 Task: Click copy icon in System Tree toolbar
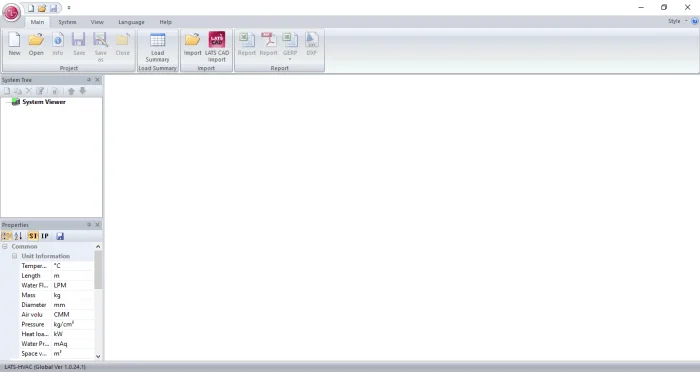click(x=18, y=91)
